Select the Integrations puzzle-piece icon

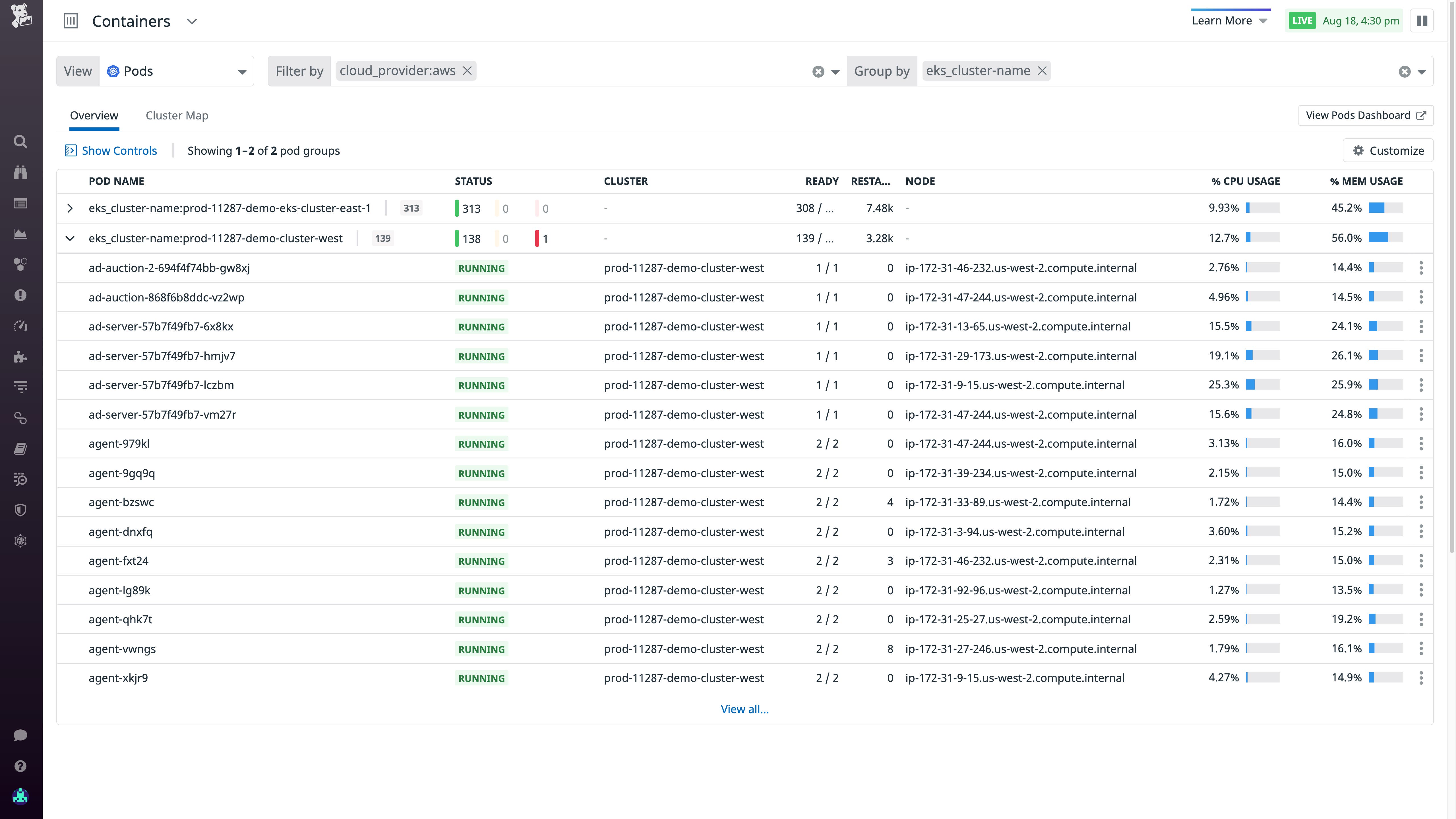pyautogui.click(x=20, y=356)
